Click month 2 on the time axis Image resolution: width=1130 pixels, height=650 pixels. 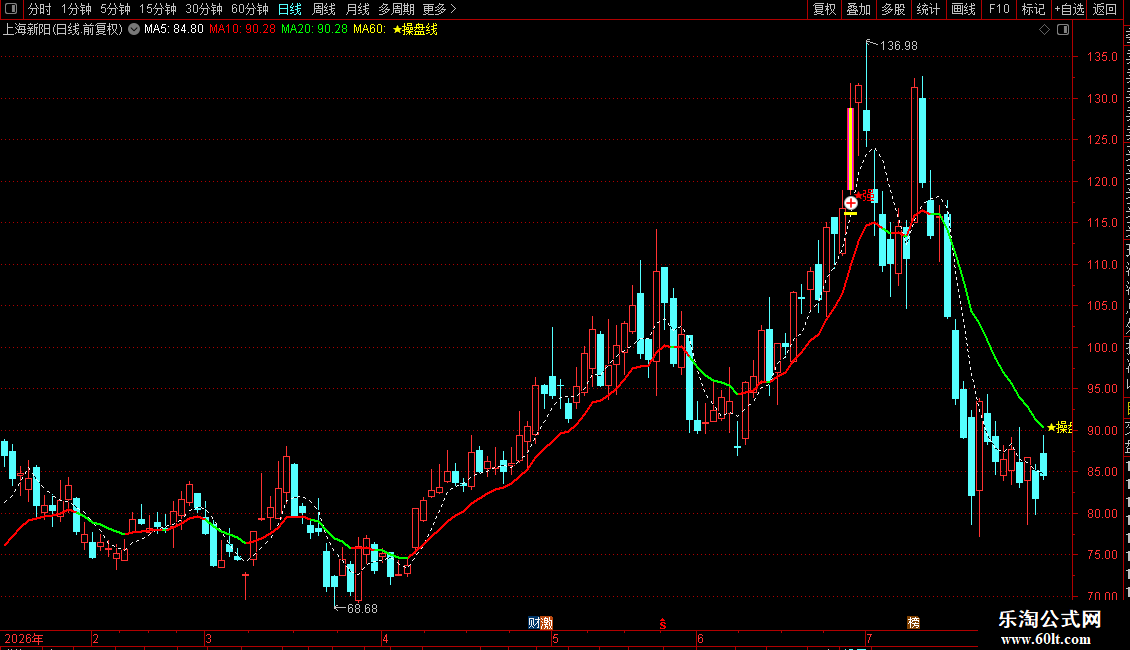[95, 638]
